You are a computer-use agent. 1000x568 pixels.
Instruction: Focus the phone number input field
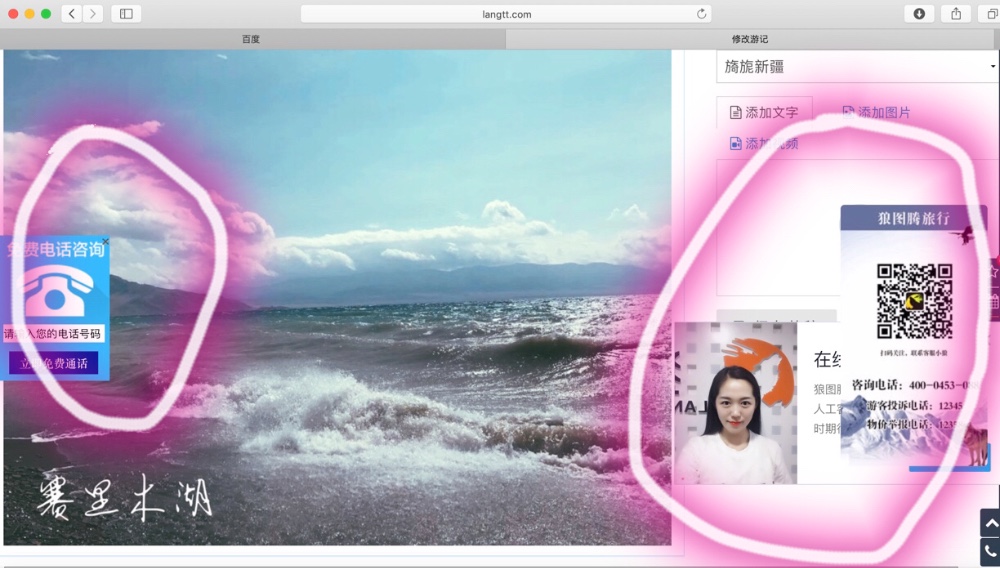coord(54,333)
